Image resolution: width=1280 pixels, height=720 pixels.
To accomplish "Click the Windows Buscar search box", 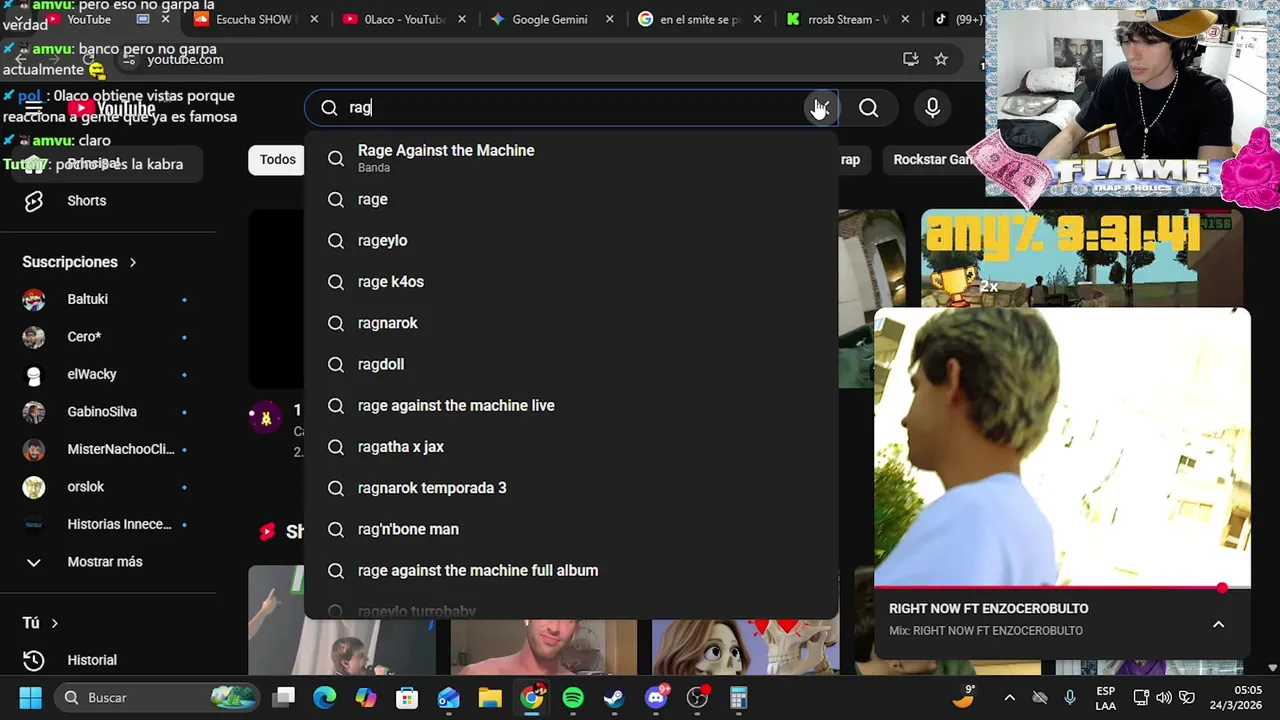I will [x=155, y=697].
